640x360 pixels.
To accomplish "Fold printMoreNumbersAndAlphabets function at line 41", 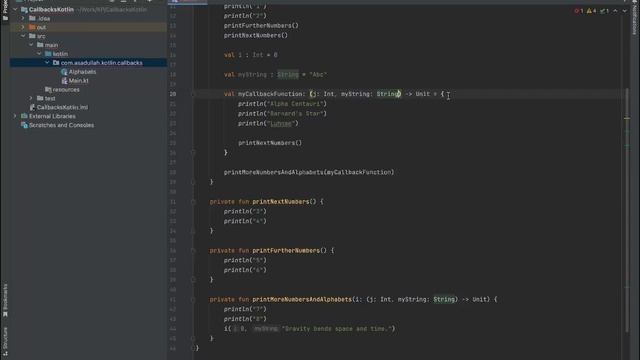I will (x=193, y=300).
